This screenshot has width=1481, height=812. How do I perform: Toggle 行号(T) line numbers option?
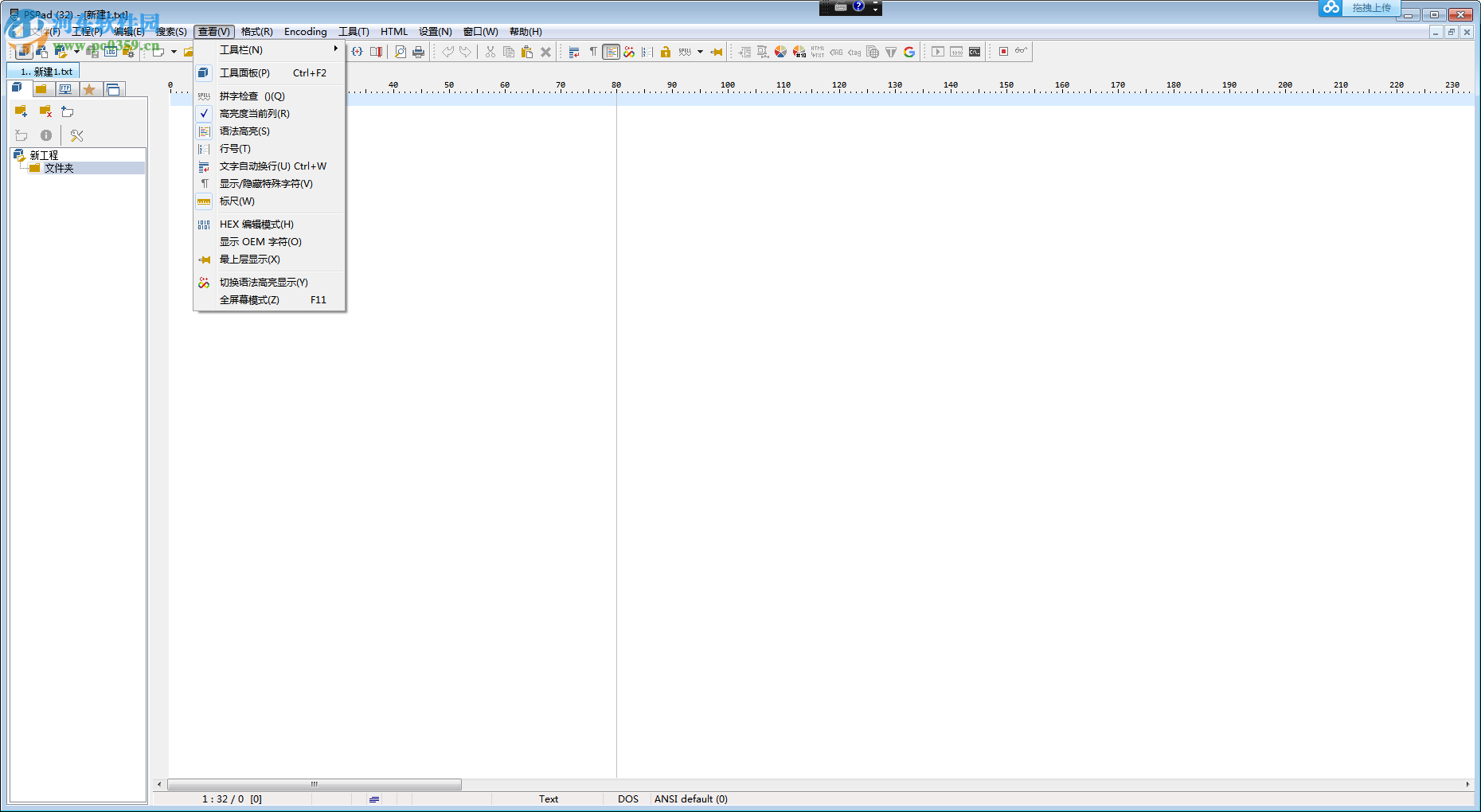(x=235, y=149)
